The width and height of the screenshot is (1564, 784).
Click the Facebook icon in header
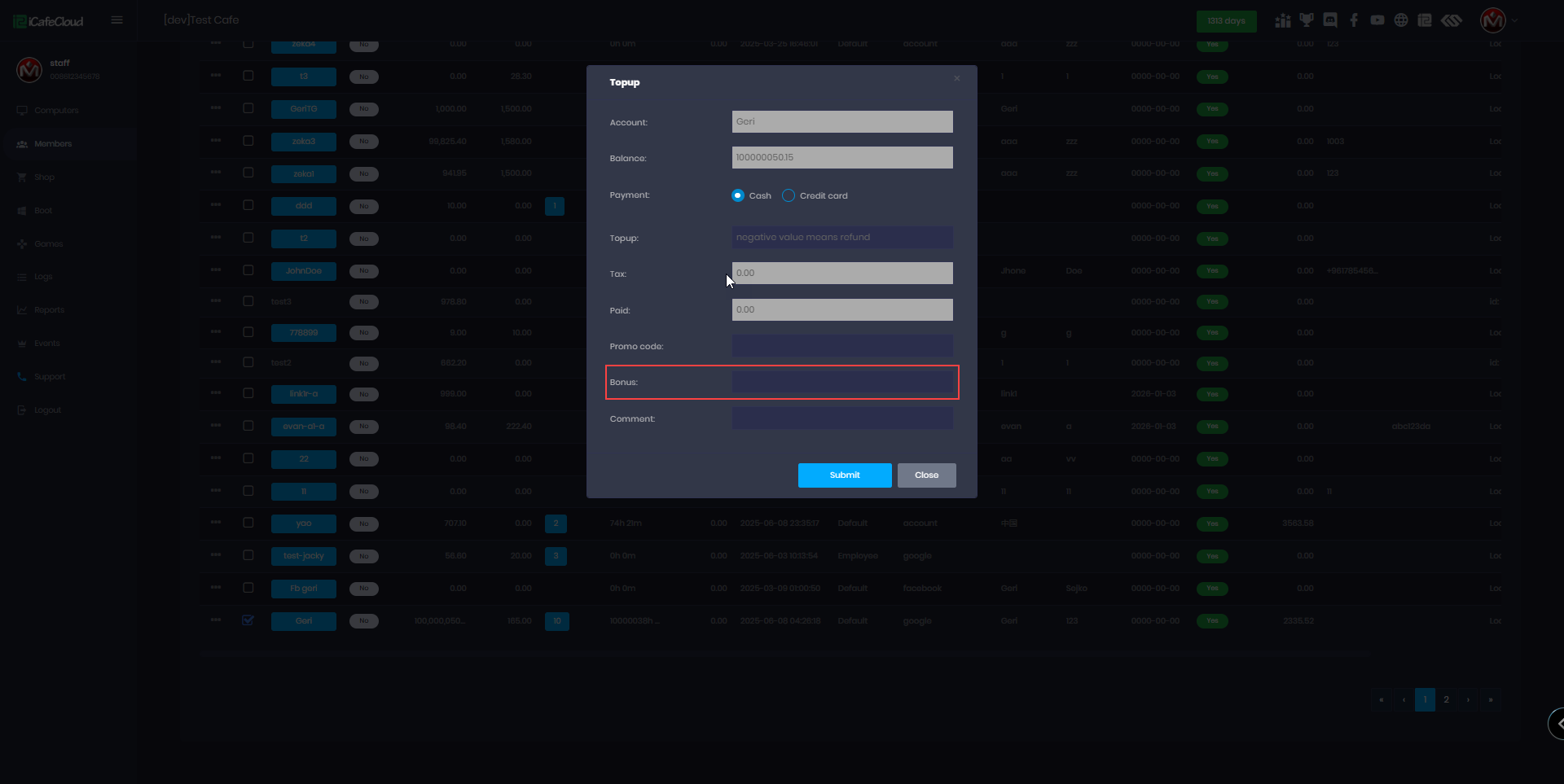[1354, 20]
